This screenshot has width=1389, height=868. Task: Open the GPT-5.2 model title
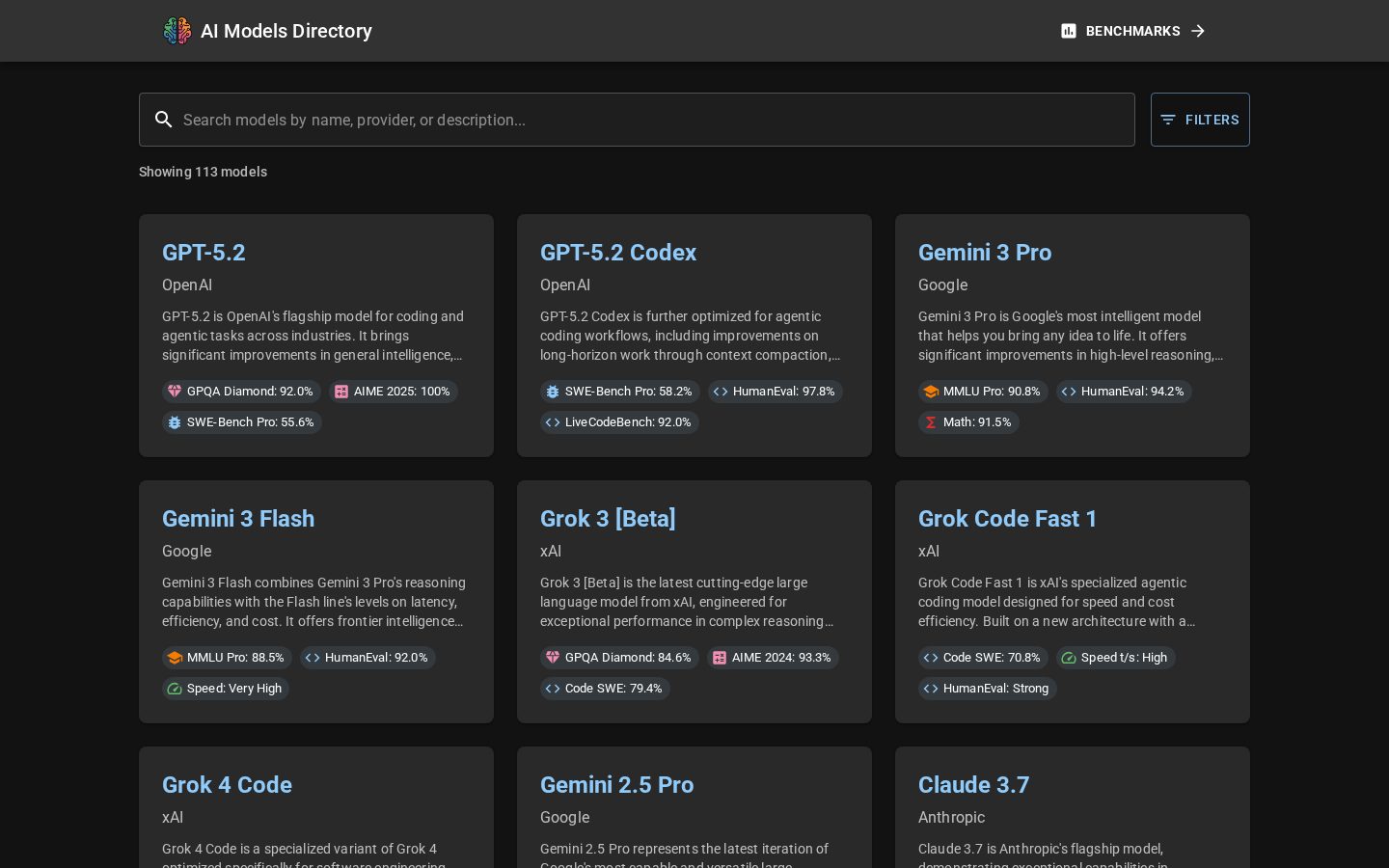click(x=204, y=253)
